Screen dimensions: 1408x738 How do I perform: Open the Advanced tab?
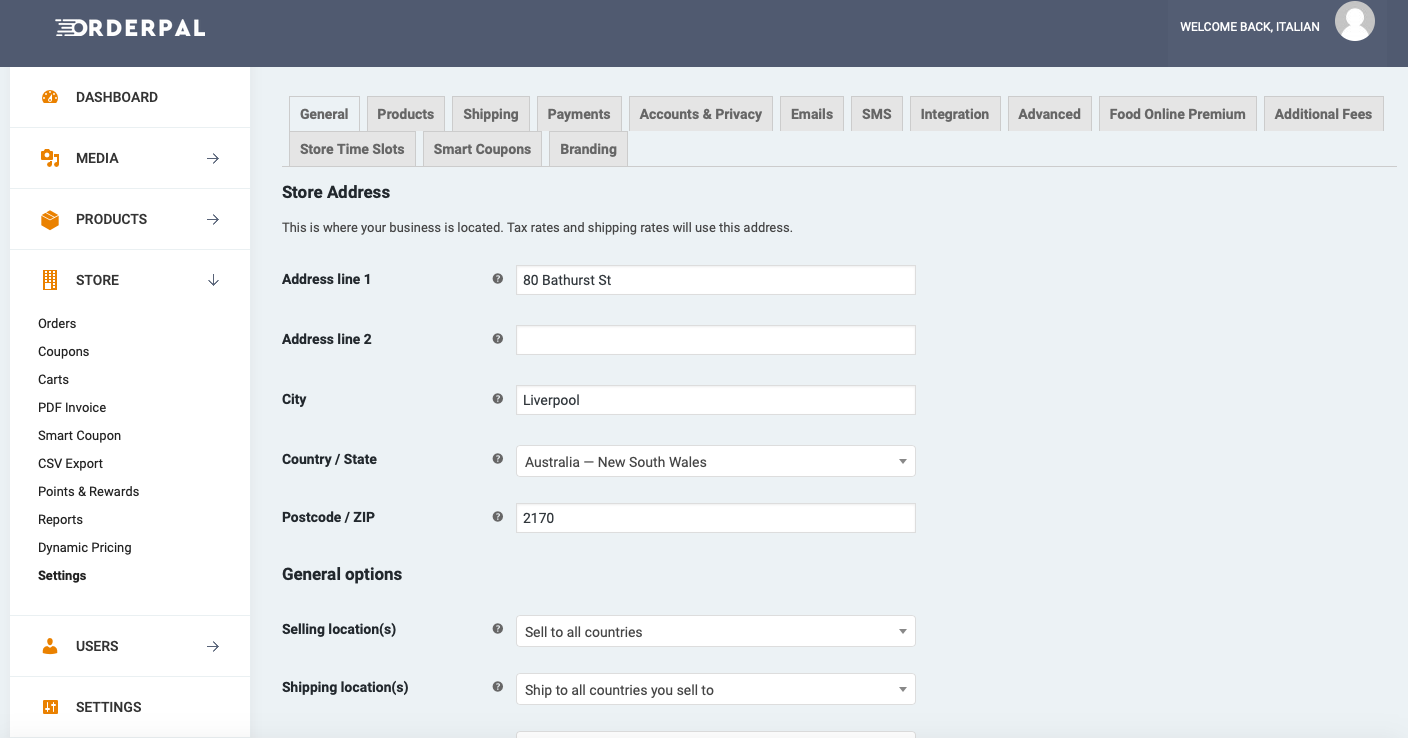click(1050, 114)
